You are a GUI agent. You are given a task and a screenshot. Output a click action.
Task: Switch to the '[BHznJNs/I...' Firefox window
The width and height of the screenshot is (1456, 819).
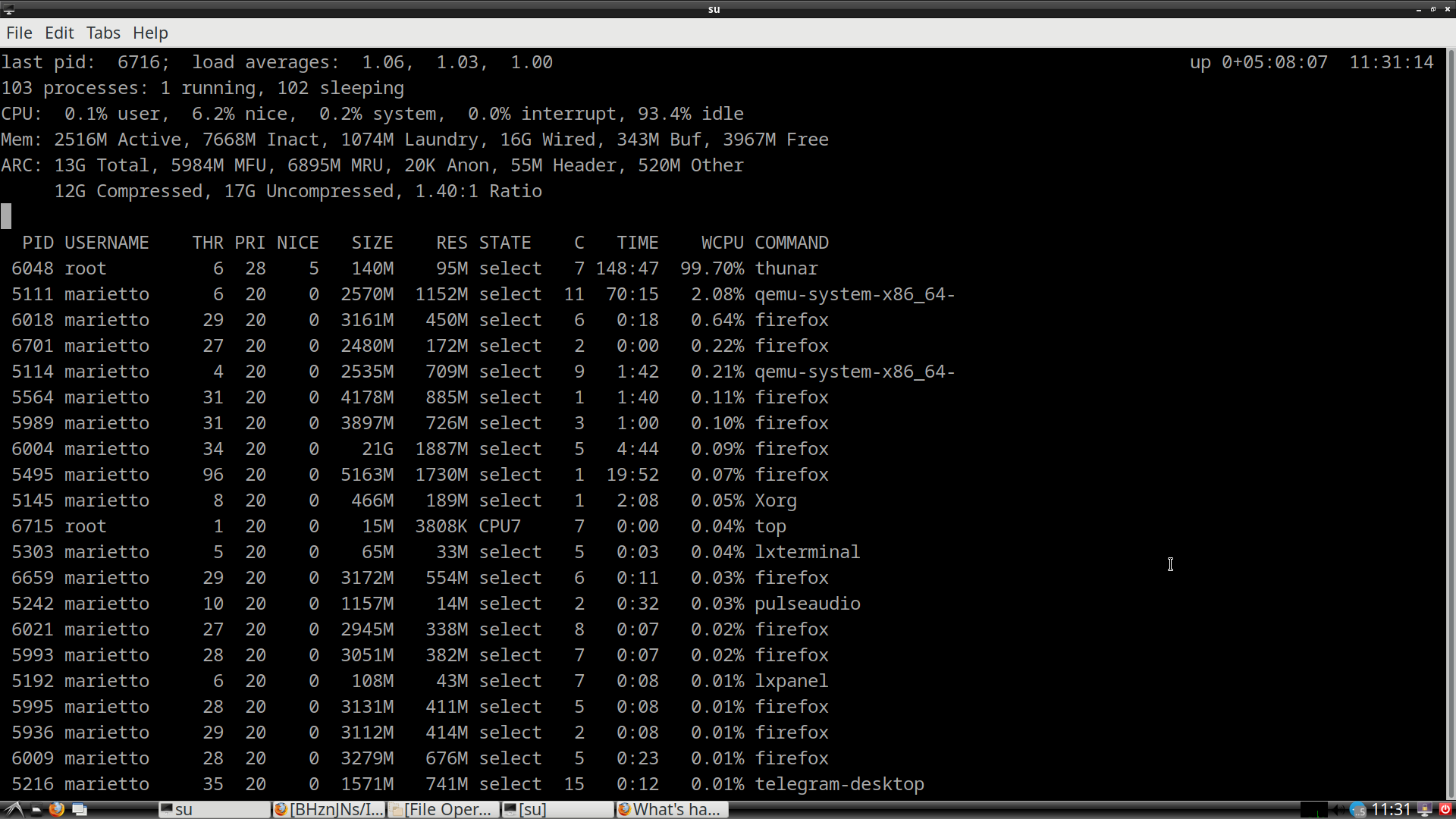(x=329, y=809)
